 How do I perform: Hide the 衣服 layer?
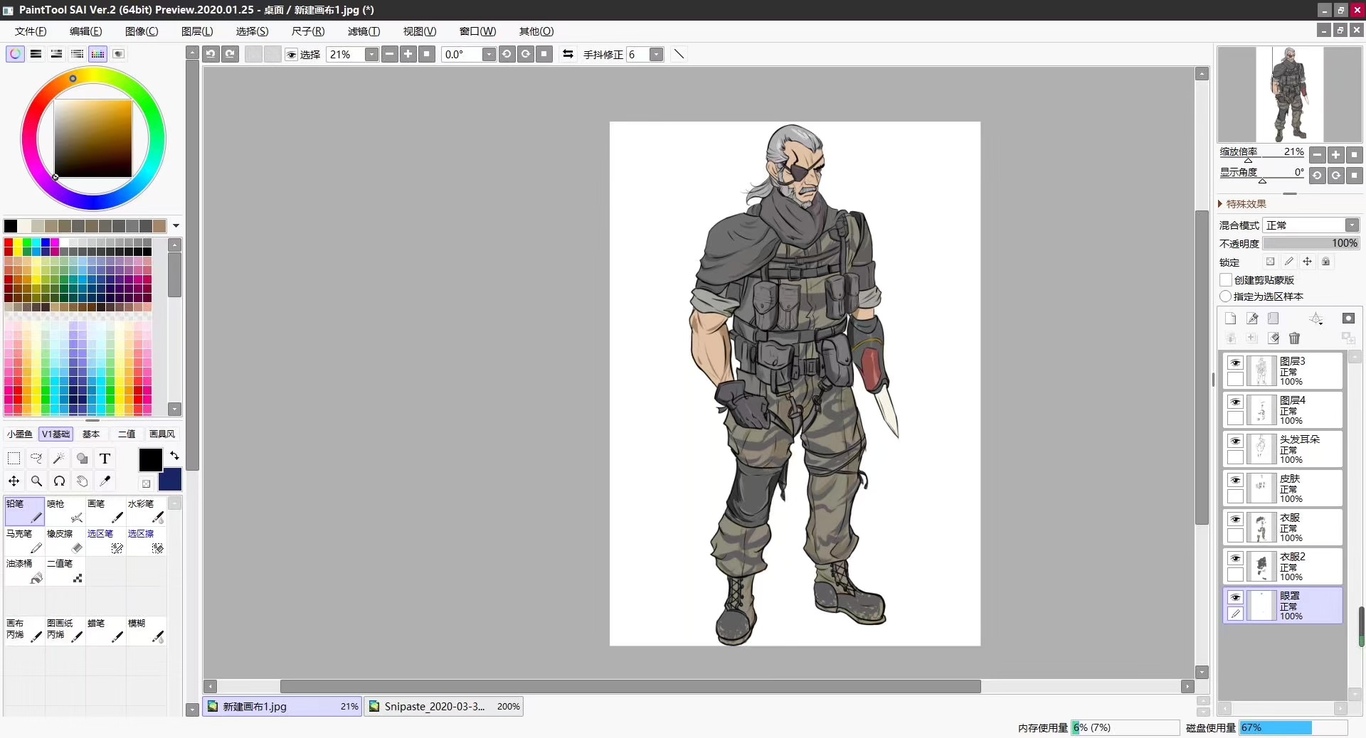1235,519
